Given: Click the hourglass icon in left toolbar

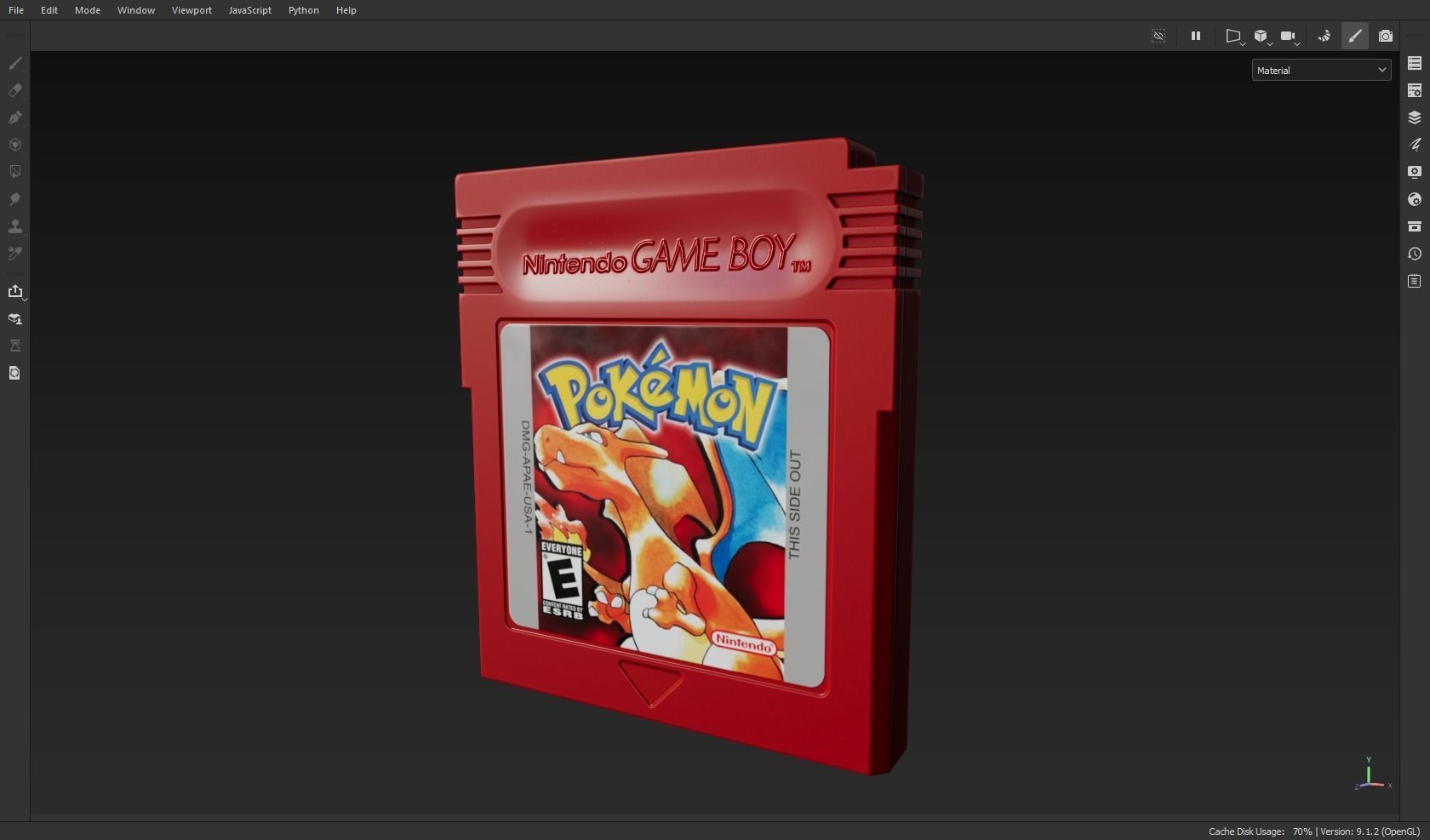Looking at the screenshot, I should [15, 346].
